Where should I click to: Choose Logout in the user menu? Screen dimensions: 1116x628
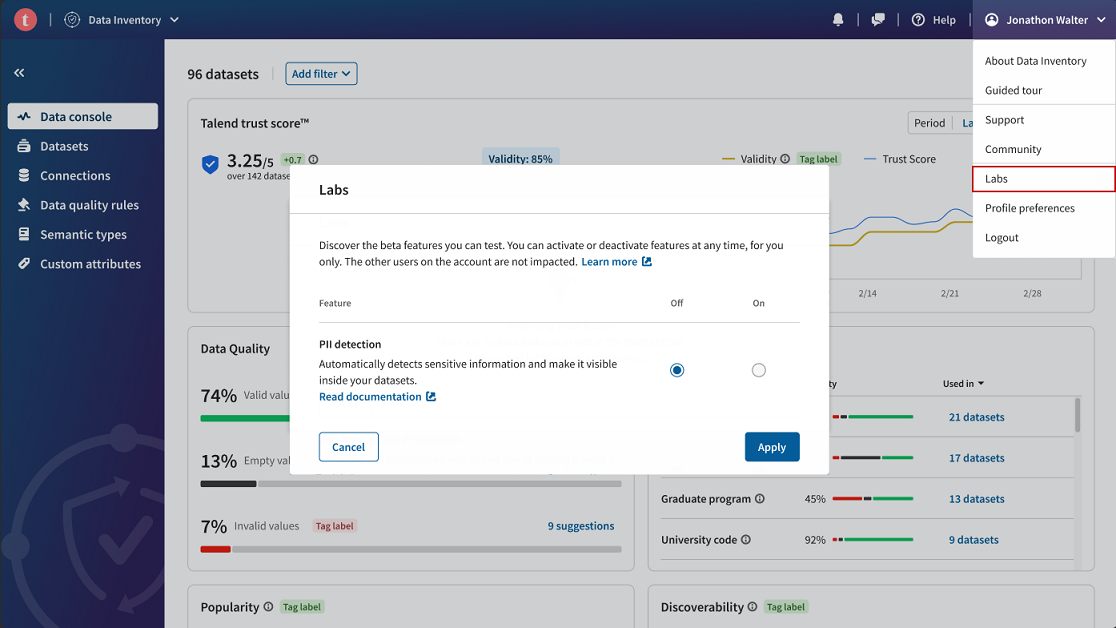pyautogui.click(x=1001, y=238)
